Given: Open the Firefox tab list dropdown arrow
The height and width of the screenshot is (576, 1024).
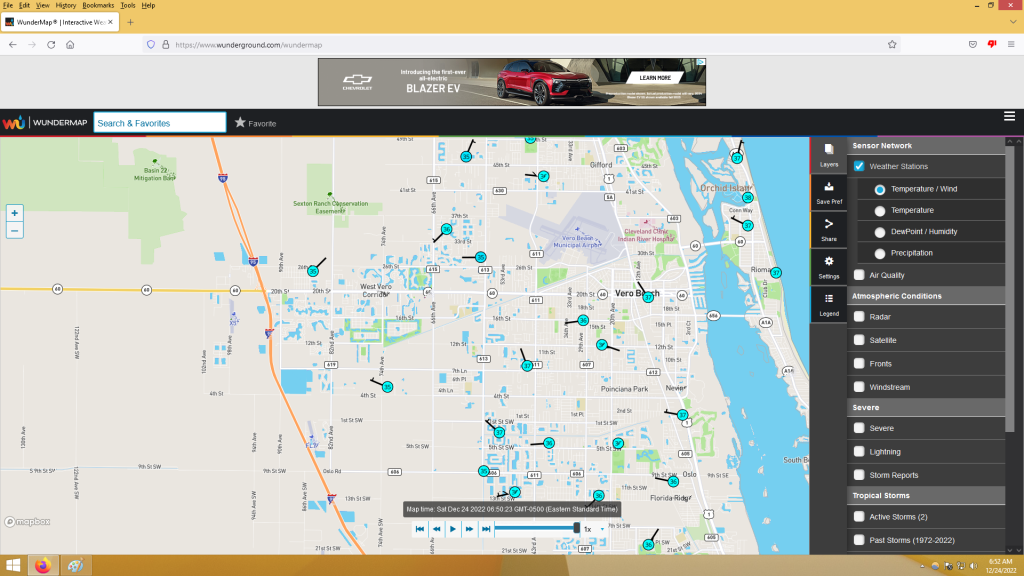Looking at the screenshot, I should click(1013, 22).
